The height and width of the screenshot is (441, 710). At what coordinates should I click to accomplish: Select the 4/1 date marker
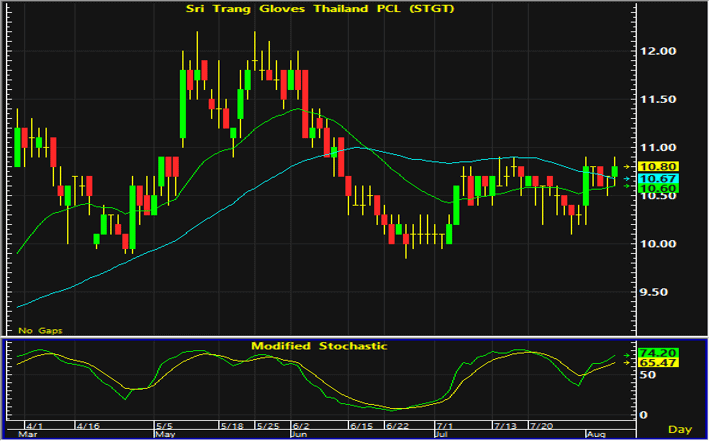(x=34, y=426)
